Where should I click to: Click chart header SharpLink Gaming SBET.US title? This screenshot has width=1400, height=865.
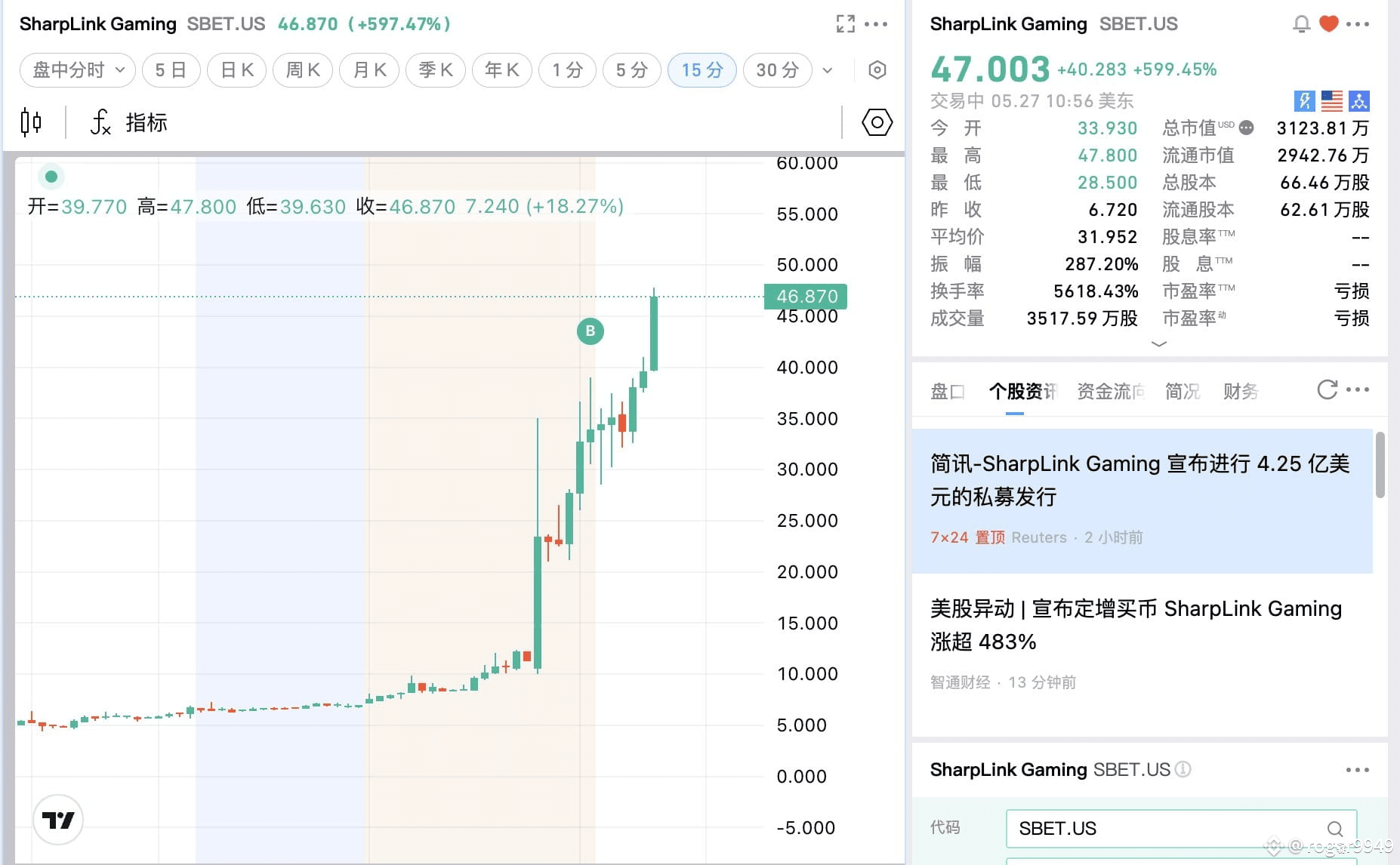coord(143,24)
